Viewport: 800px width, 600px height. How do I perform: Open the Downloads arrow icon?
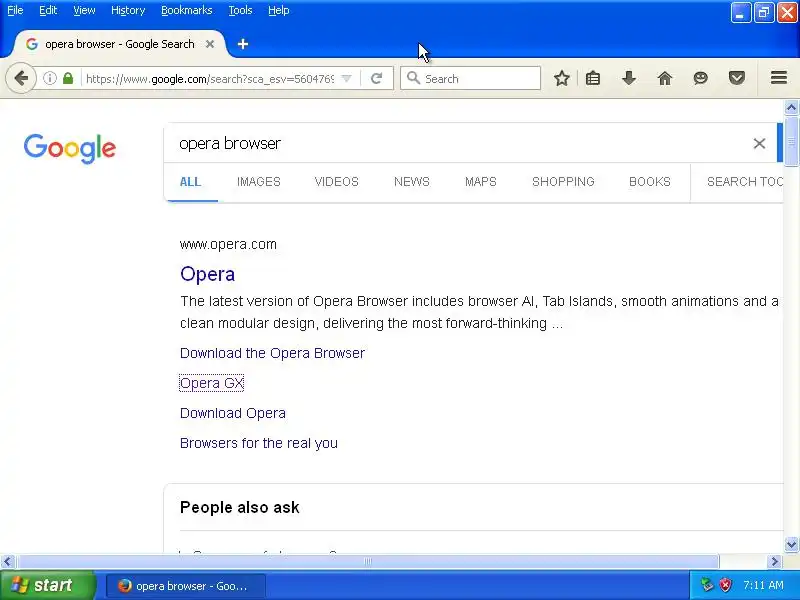[x=629, y=78]
